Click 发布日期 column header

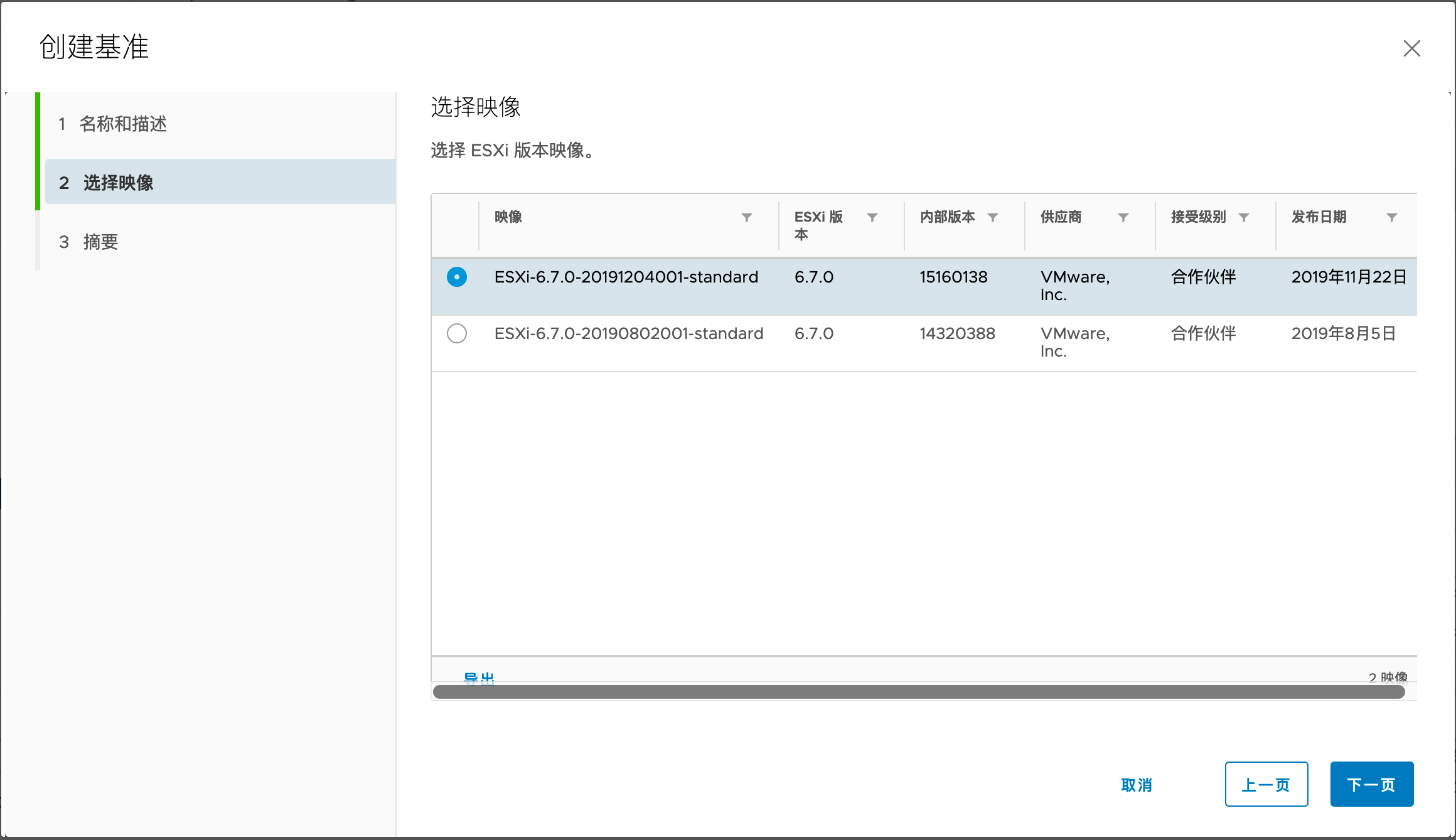pyautogui.click(x=1319, y=217)
